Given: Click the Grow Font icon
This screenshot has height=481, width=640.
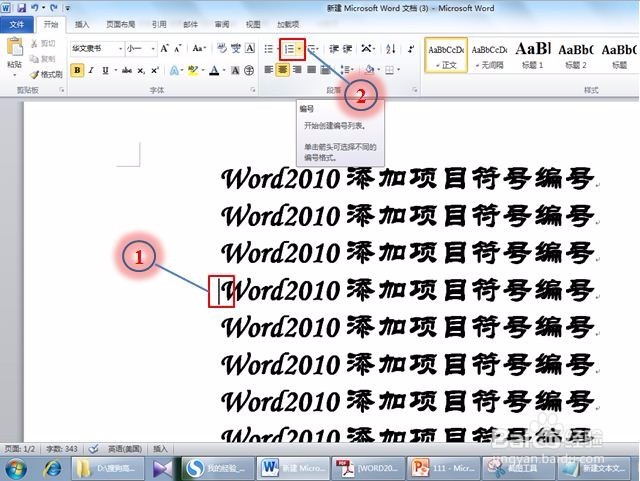Looking at the screenshot, I should (x=164, y=49).
